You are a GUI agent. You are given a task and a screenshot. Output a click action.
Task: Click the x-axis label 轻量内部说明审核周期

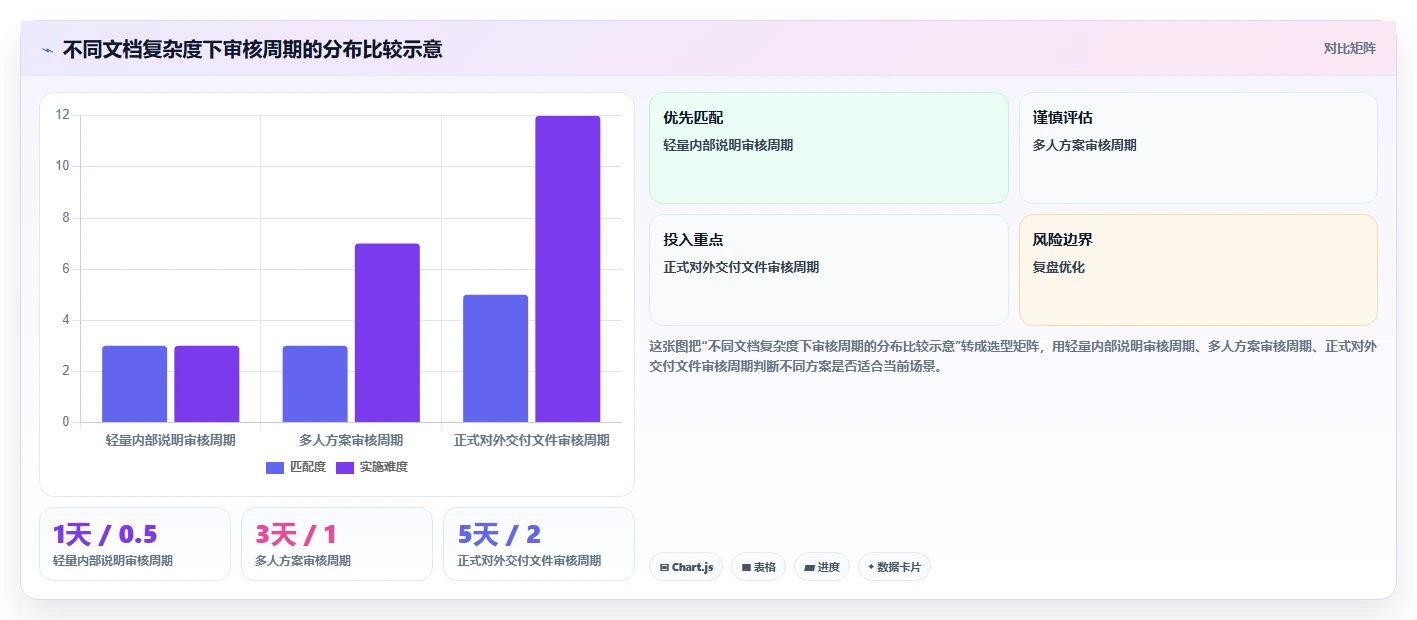coord(171,440)
